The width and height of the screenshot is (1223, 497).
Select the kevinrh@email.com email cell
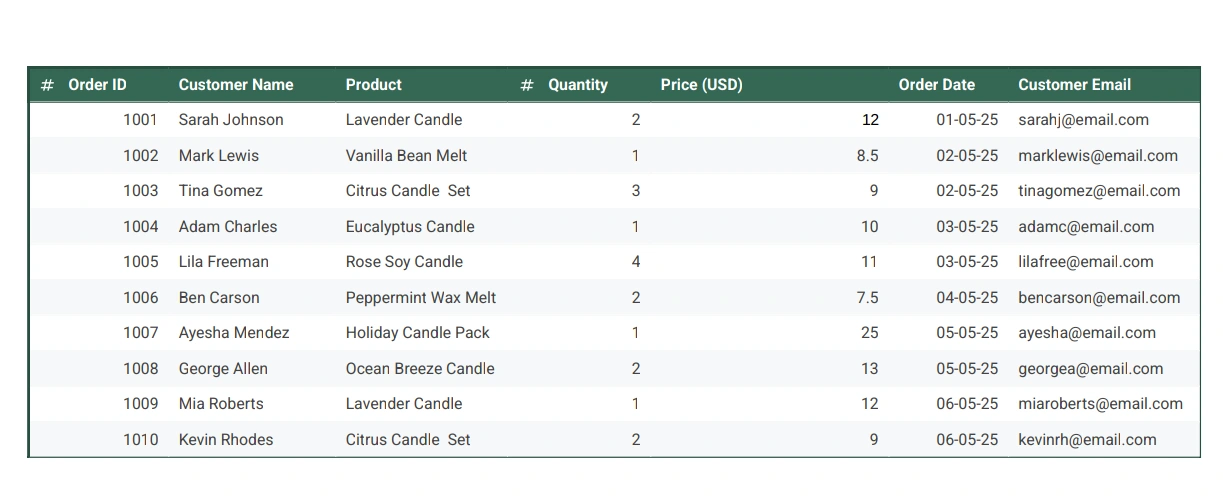(x=1086, y=440)
